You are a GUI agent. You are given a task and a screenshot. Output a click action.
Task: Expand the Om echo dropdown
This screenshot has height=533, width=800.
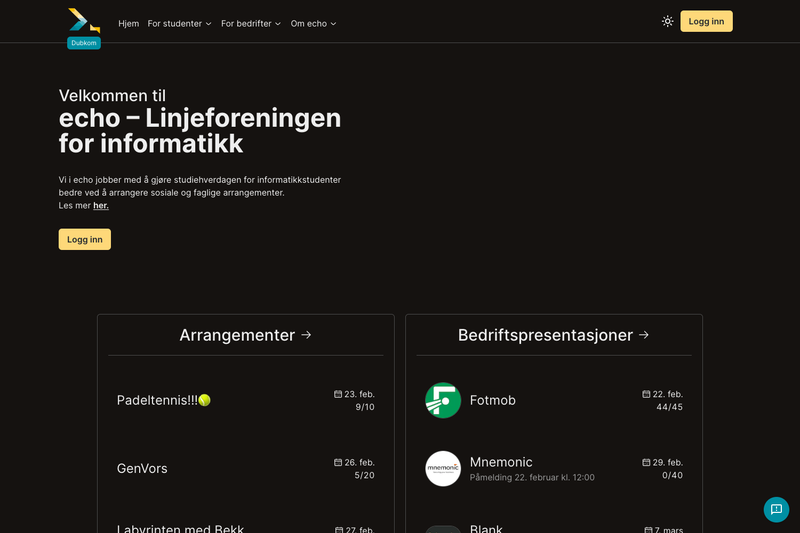click(313, 23)
